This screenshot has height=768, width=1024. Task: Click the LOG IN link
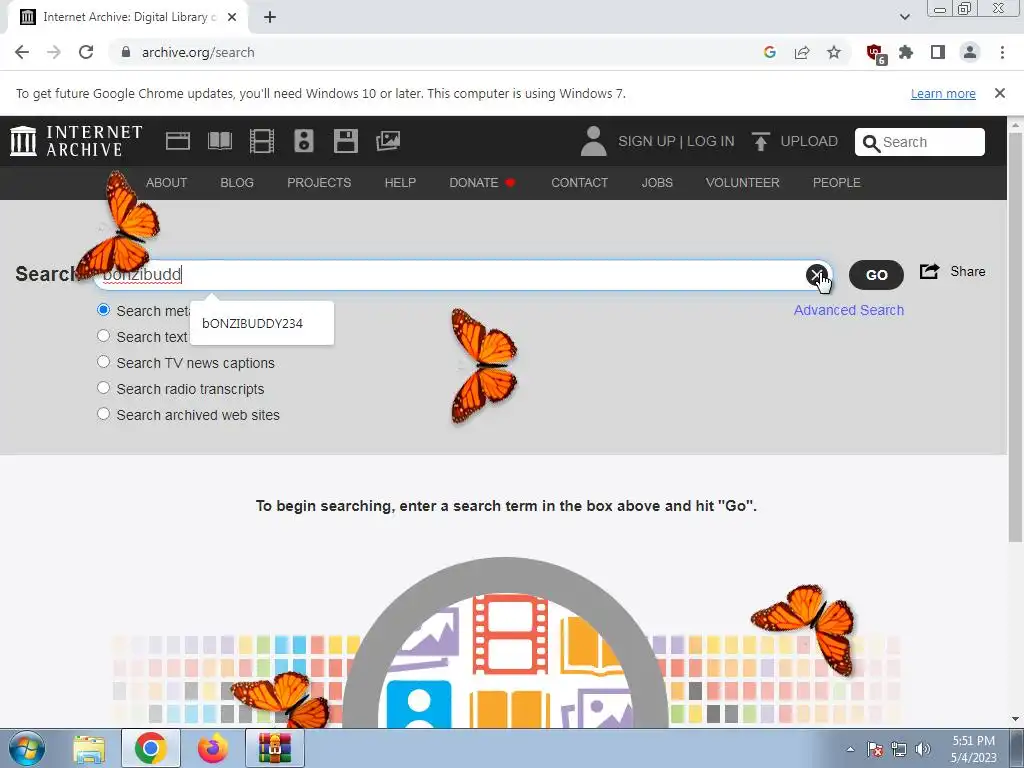point(711,141)
